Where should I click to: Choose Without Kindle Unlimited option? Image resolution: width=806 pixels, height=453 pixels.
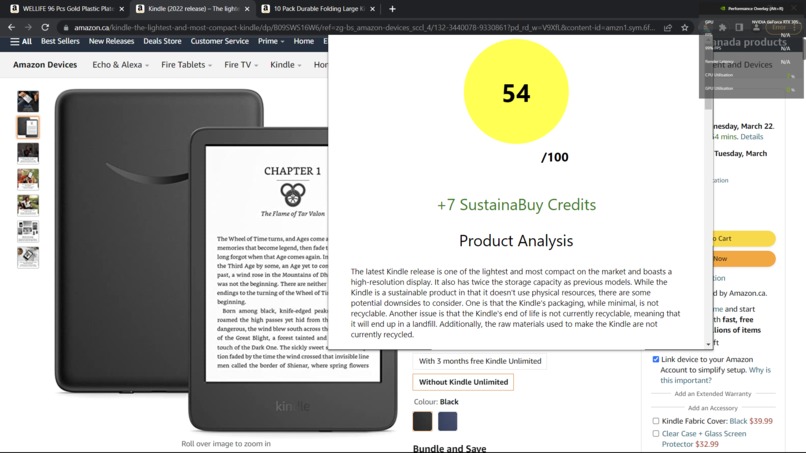coord(463,382)
